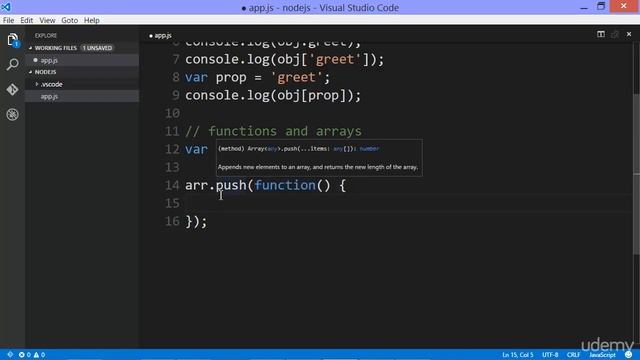Open the Help menu
Image resolution: width=640 pixels, height=360 pixels.
[91, 20]
